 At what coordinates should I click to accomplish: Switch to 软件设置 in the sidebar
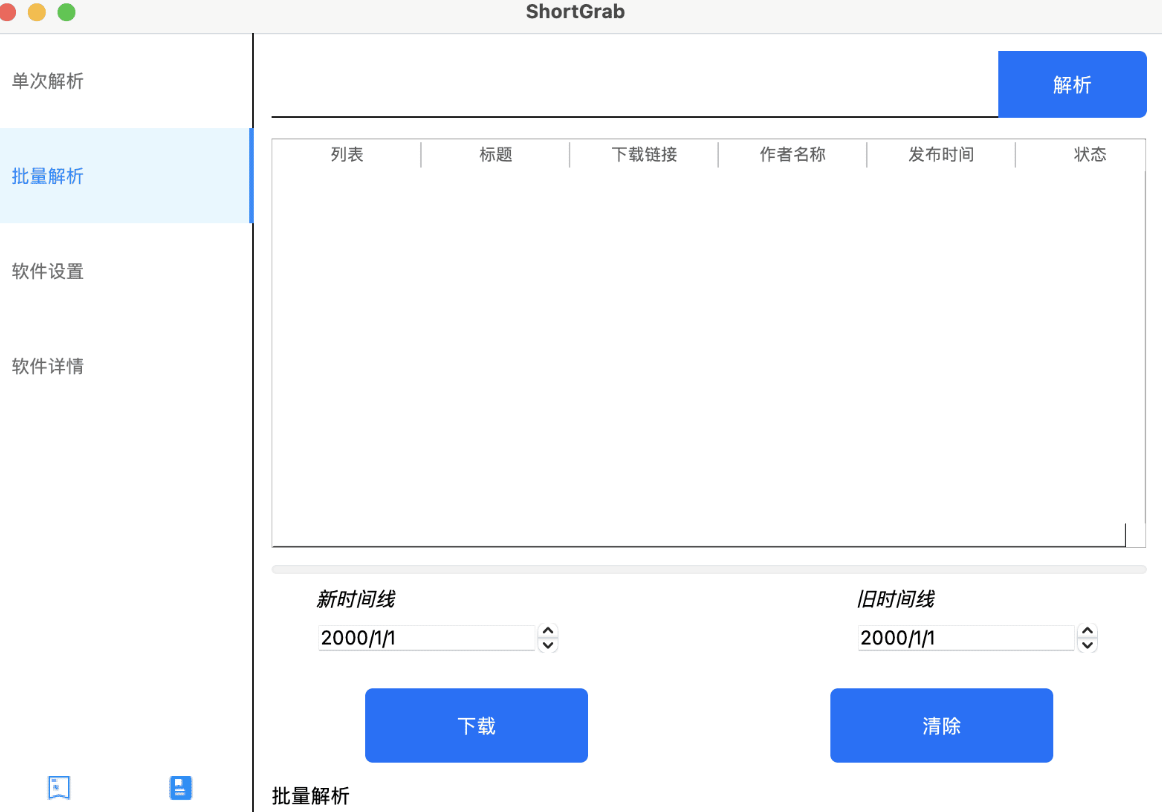tap(46, 271)
